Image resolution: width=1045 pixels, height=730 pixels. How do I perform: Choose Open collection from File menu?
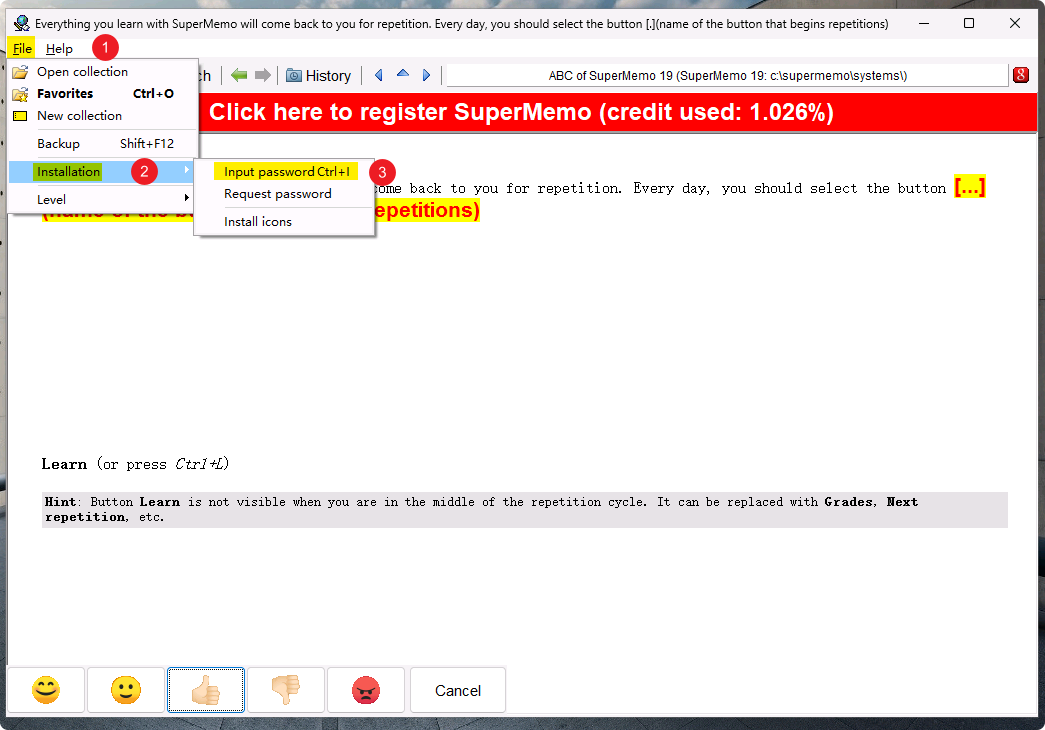pos(103,71)
